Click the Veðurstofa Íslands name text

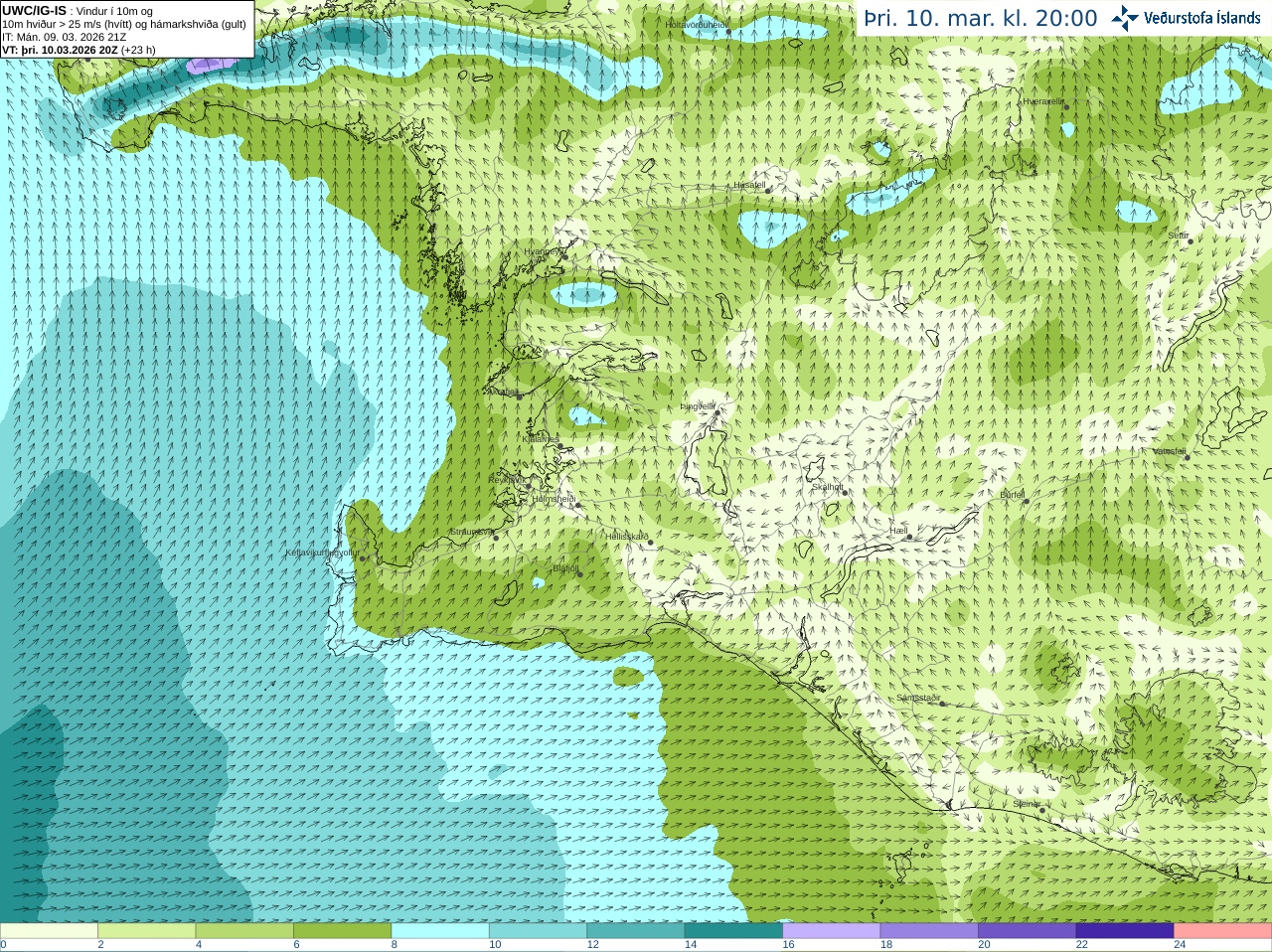click(x=1201, y=18)
